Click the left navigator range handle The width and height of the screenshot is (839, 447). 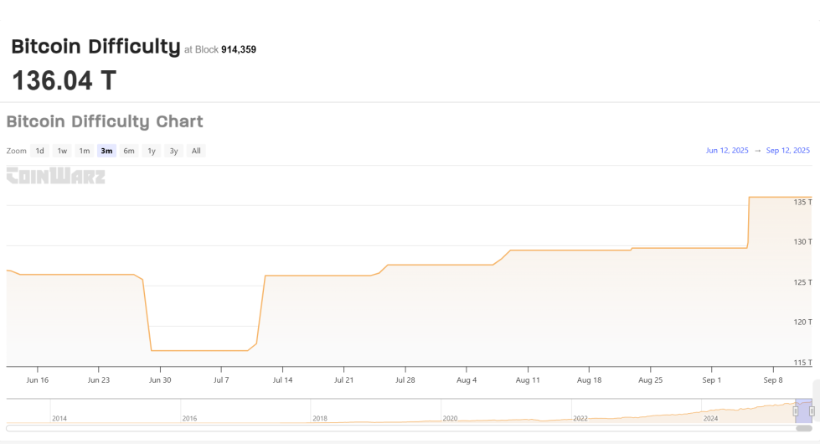coord(796,411)
